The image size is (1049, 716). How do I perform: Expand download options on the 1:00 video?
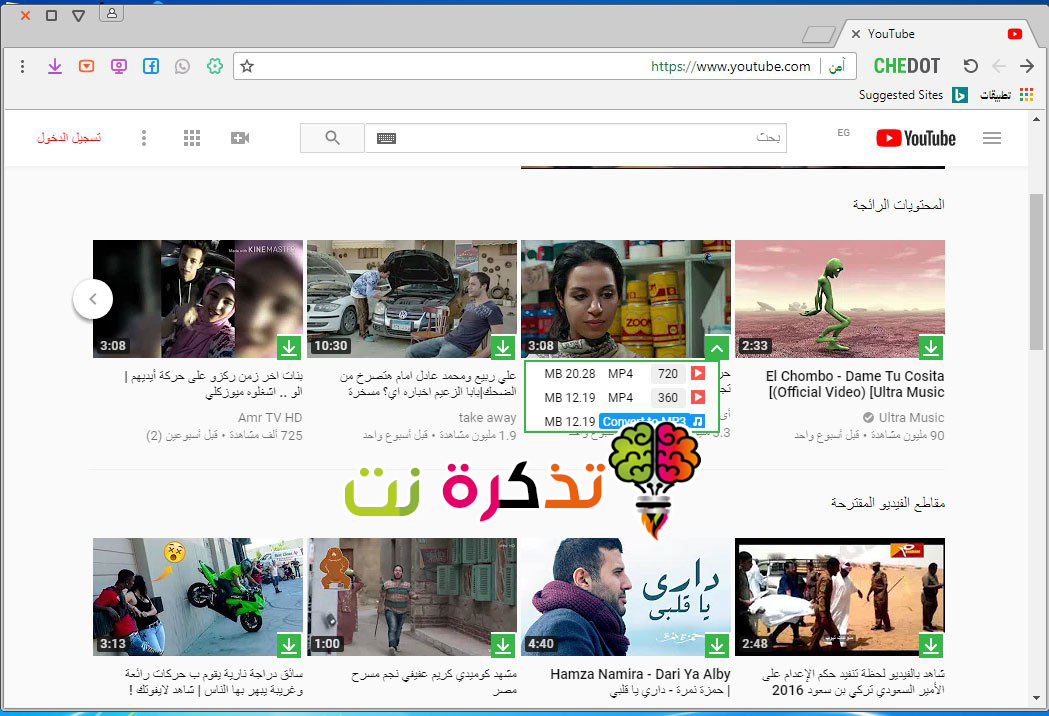(x=502, y=645)
